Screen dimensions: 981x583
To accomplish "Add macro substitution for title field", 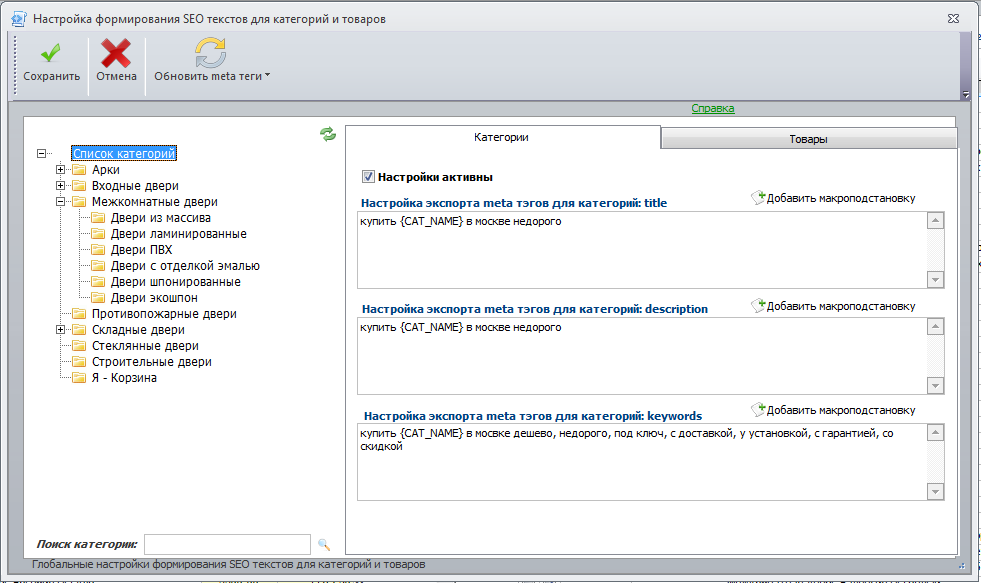I will (833, 198).
